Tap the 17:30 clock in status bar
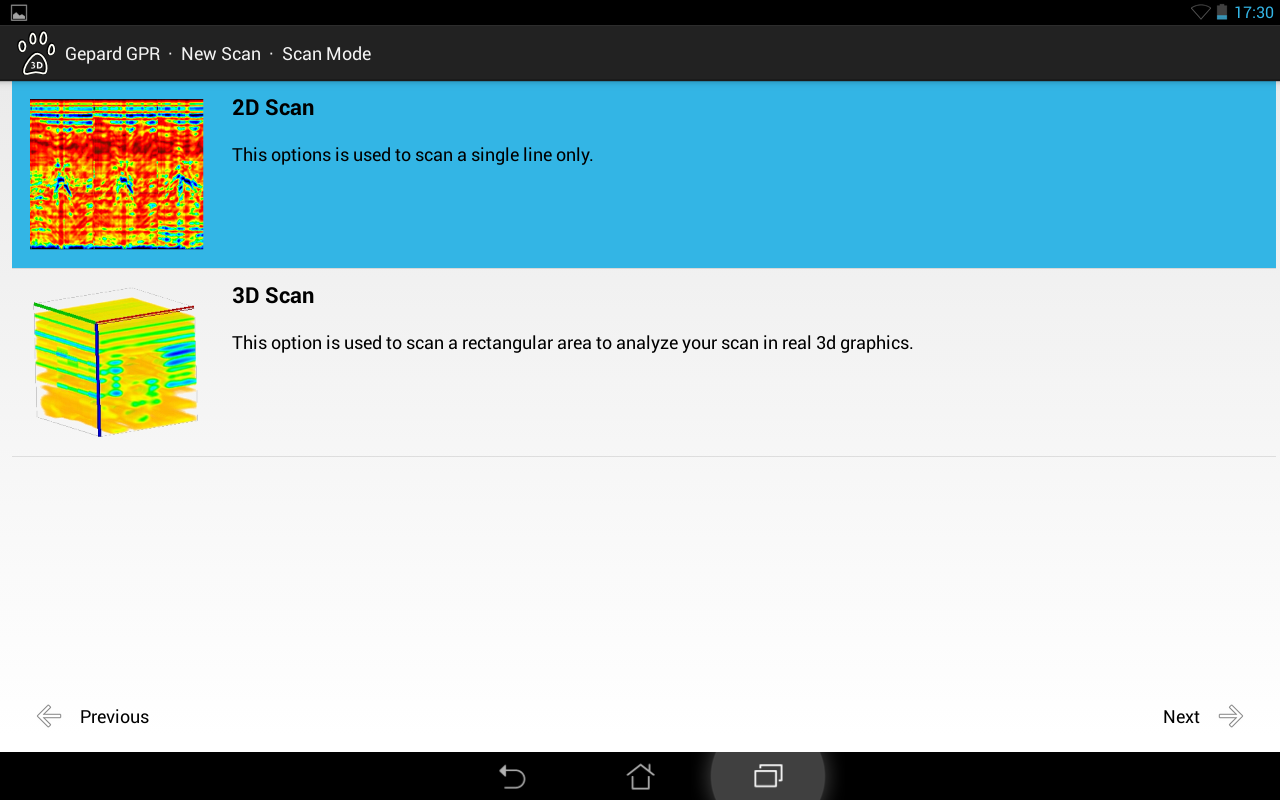The height and width of the screenshot is (800, 1280). tap(1254, 13)
